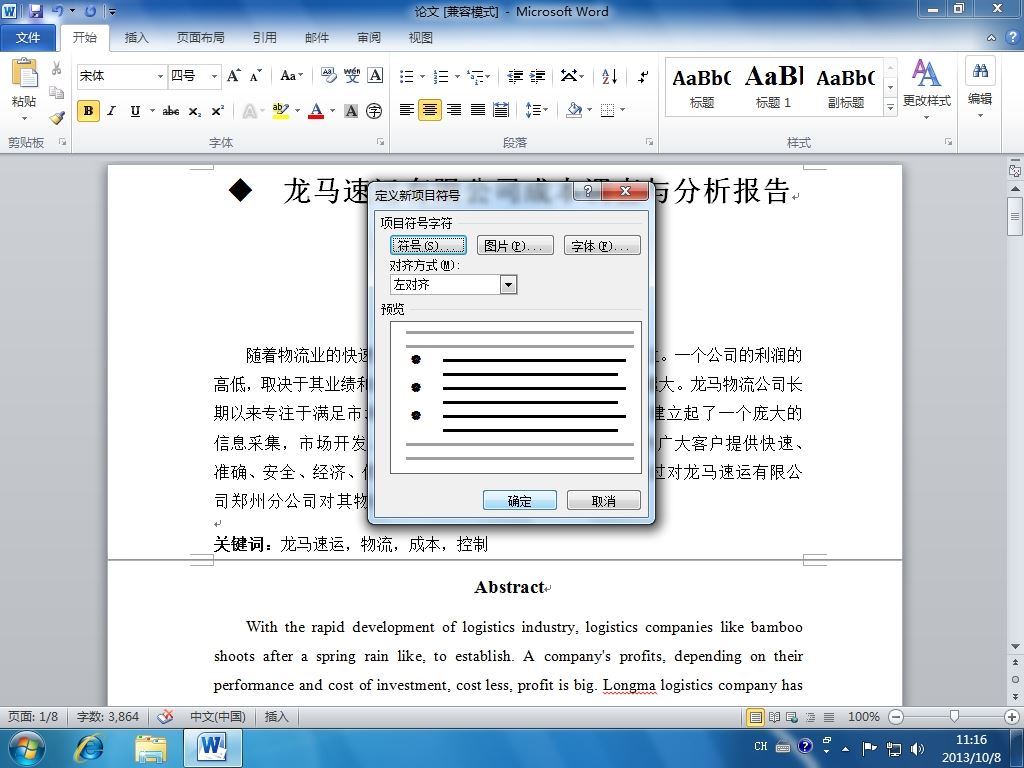This screenshot has width=1024, height=768.
Task: Toggle Italic formatting
Action: (112, 110)
